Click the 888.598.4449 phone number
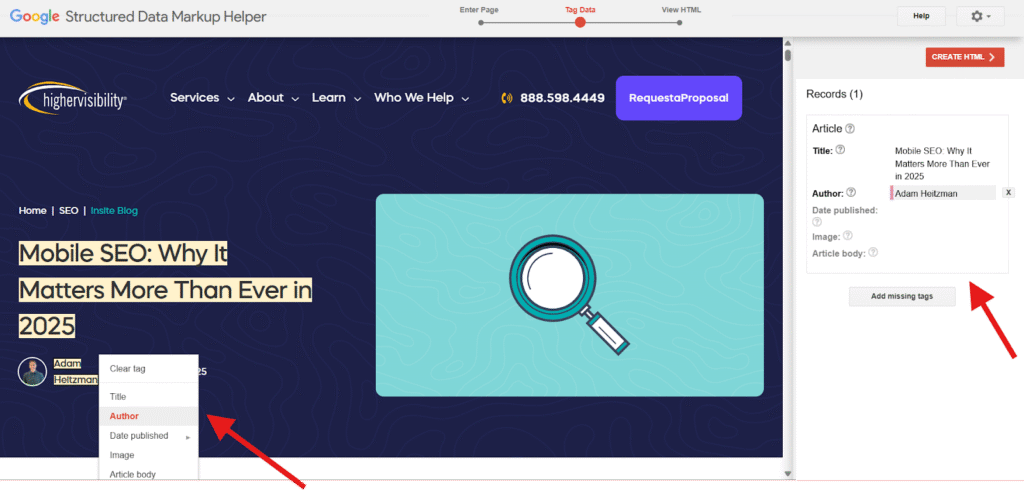The width and height of the screenshot is (1024, 490). (562, 98)
